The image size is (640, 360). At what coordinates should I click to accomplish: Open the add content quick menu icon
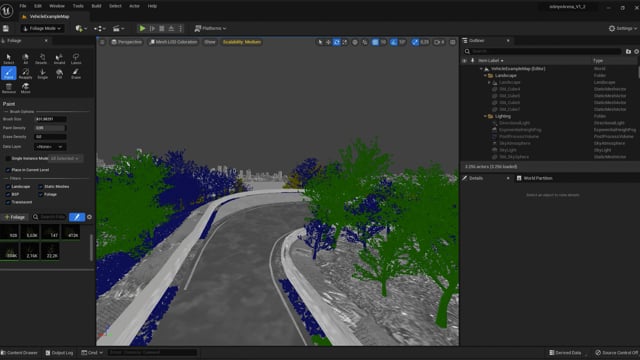[x=80, y=28]
